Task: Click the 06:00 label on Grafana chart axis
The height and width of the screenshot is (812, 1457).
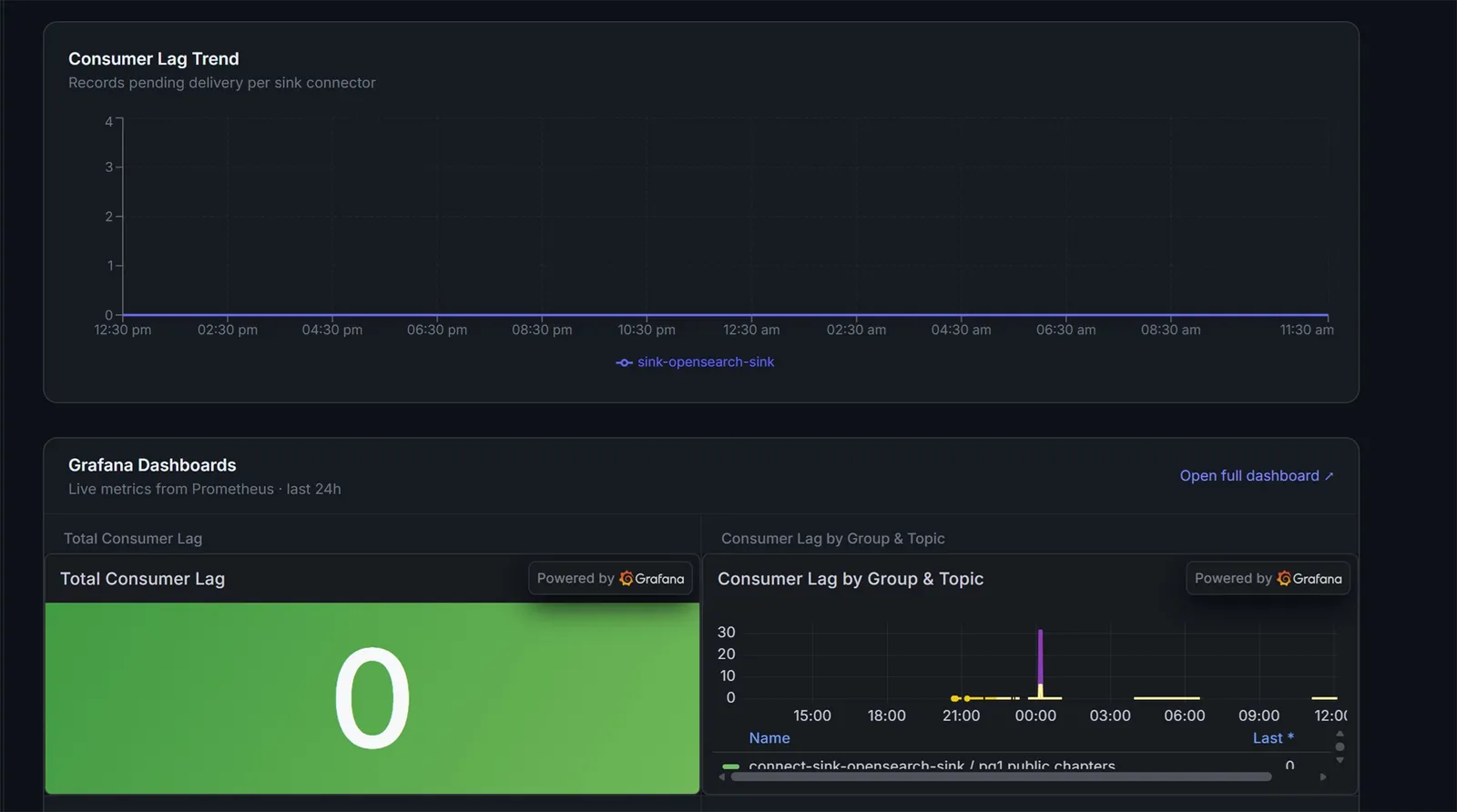Action: (x=1184, y=716)
